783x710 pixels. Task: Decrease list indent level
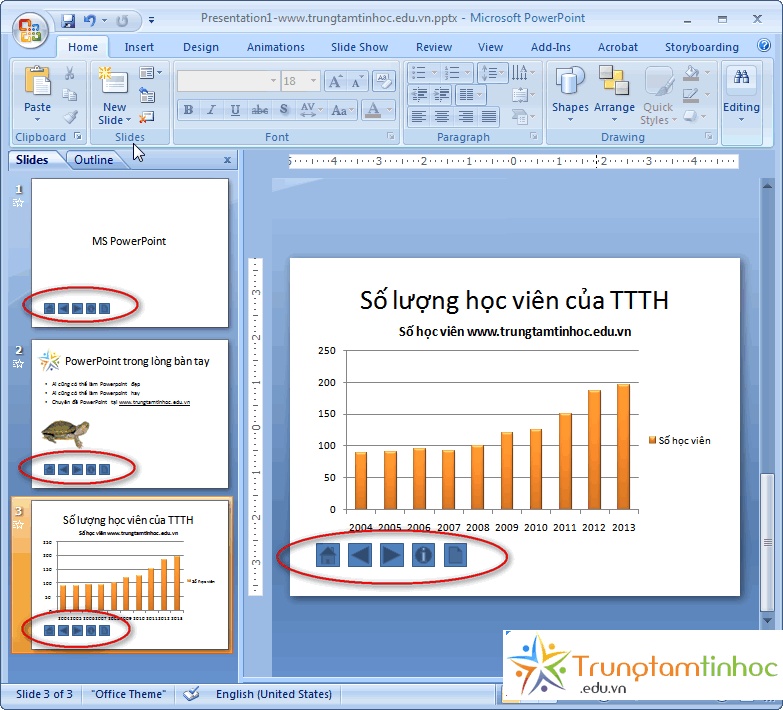[x=419, y=94]
